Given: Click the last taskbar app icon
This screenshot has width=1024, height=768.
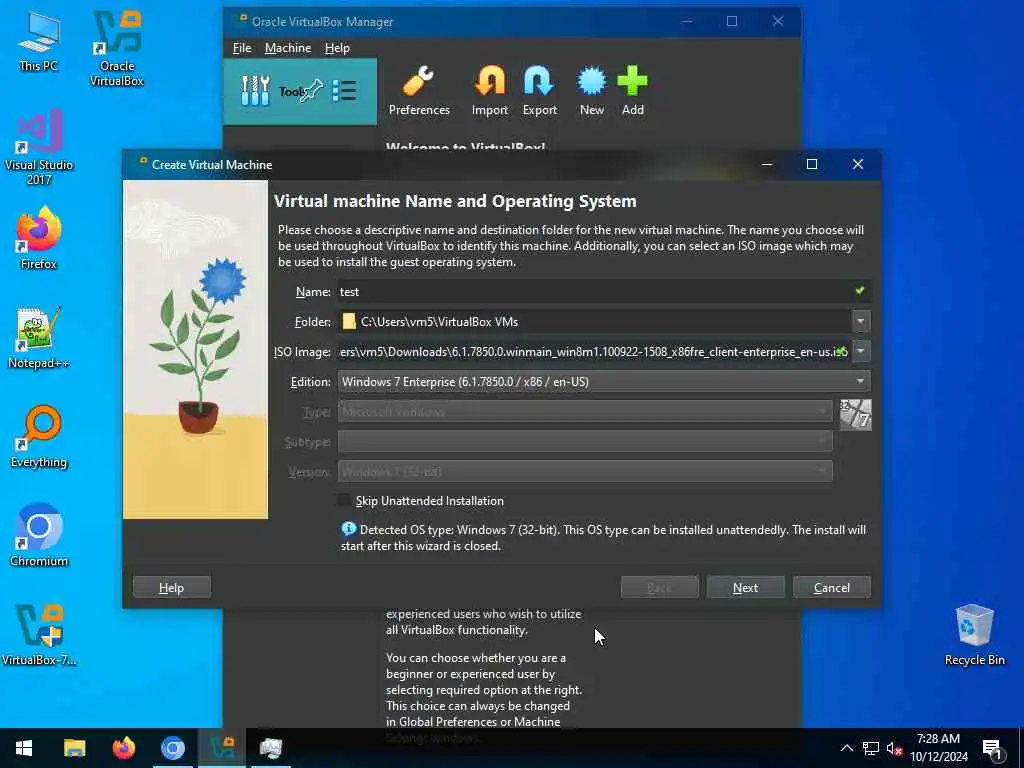Looking at the screenshot, I should (270, 748).
